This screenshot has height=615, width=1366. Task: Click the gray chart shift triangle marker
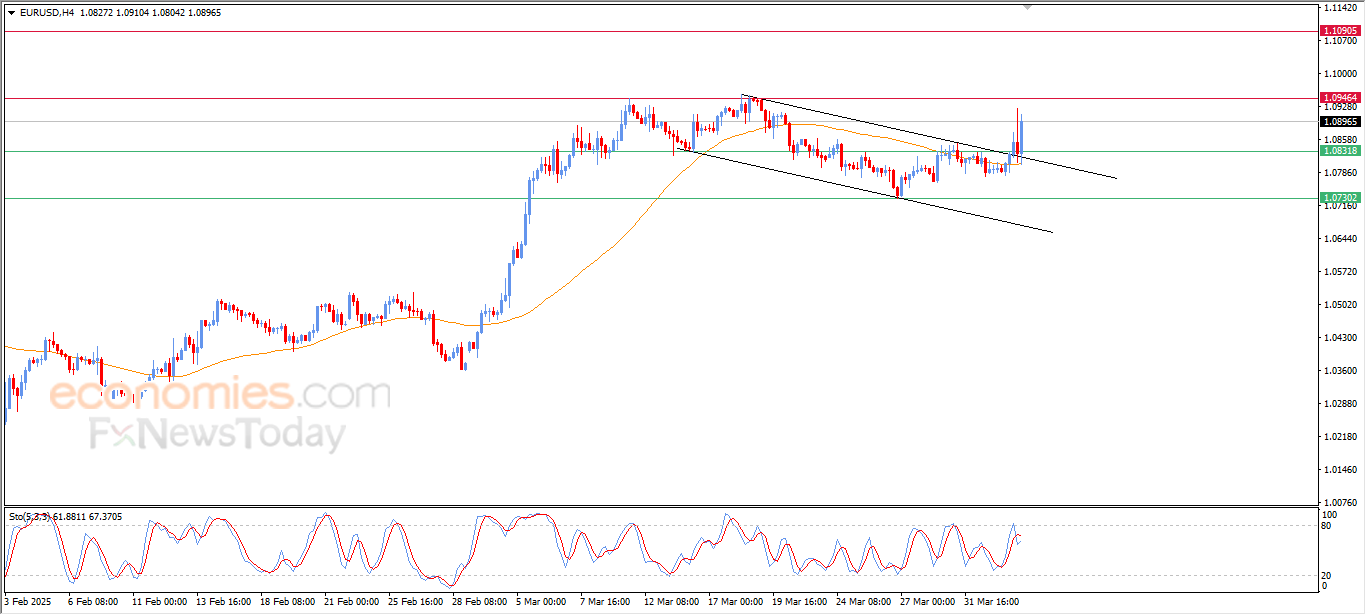click(x=1027, y=7)
